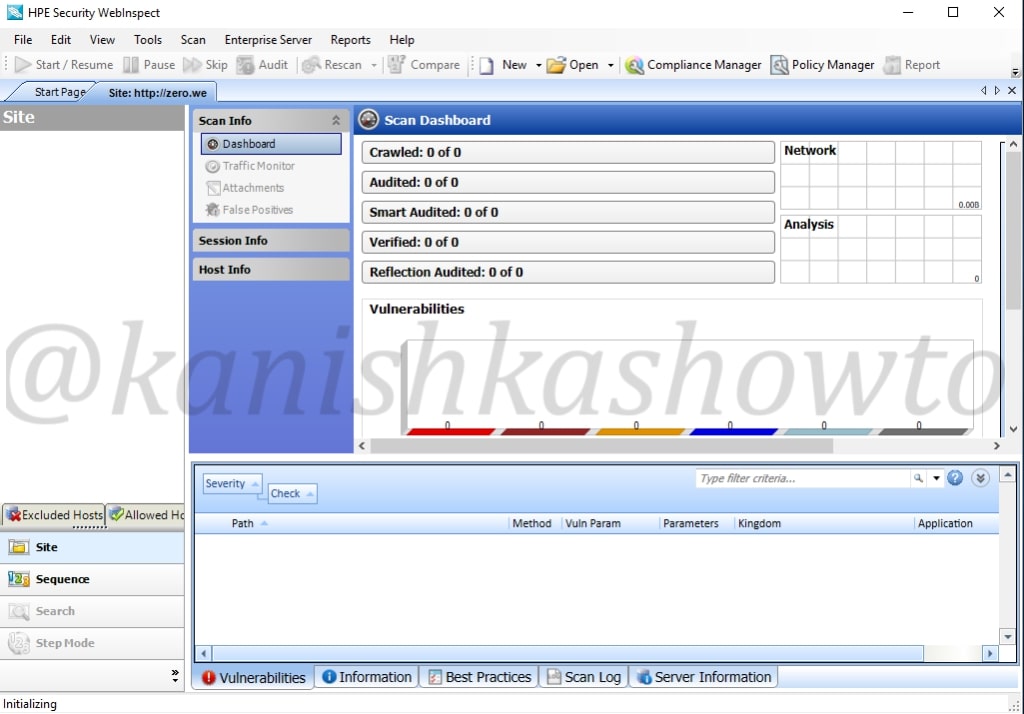The height and width of the screenshot is (714, 1024).
Task: Sort by the Path column header
Action: (x=351, y=523)
